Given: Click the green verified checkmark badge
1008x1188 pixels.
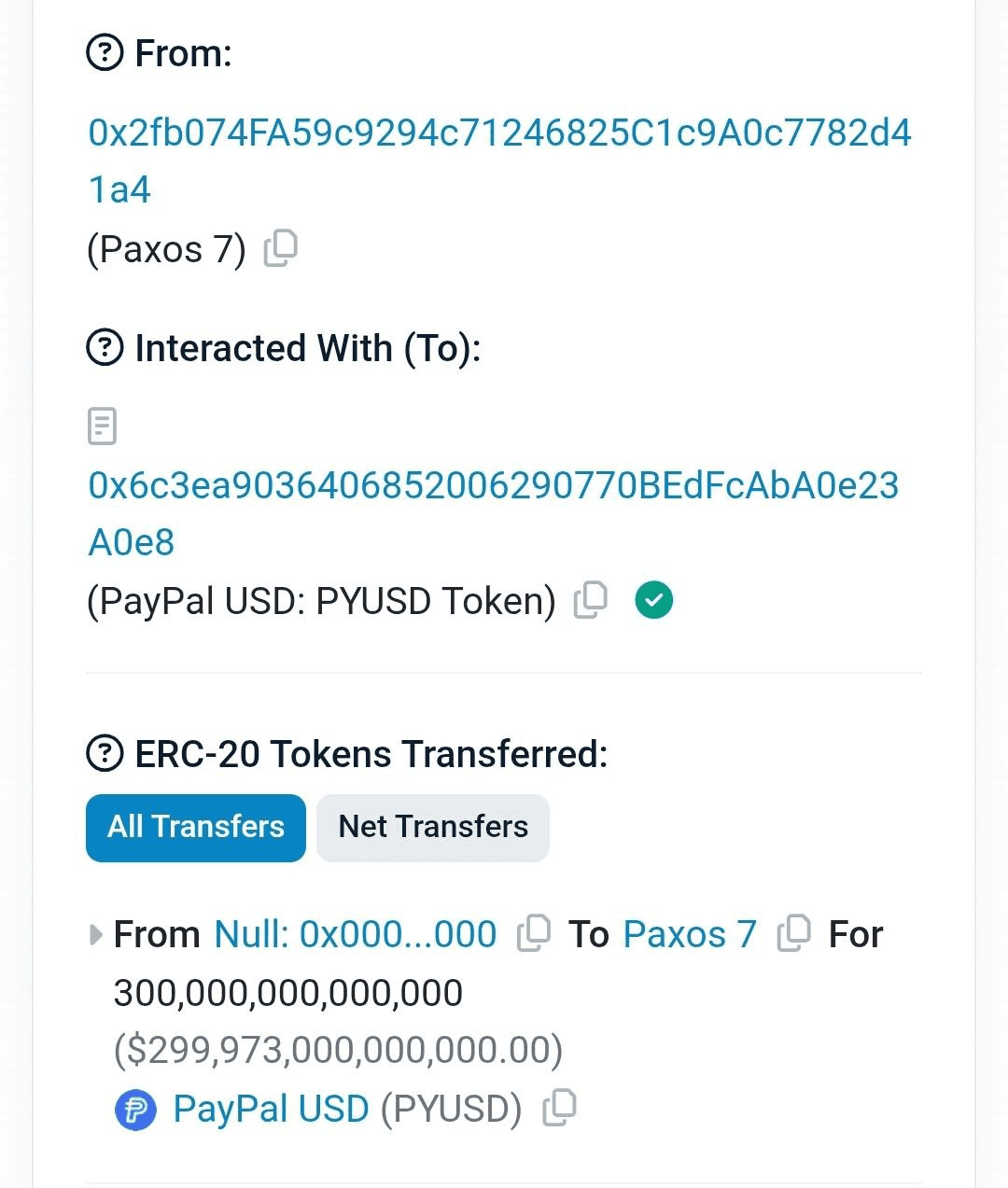Looking at the screenshot, I should 654,600.
